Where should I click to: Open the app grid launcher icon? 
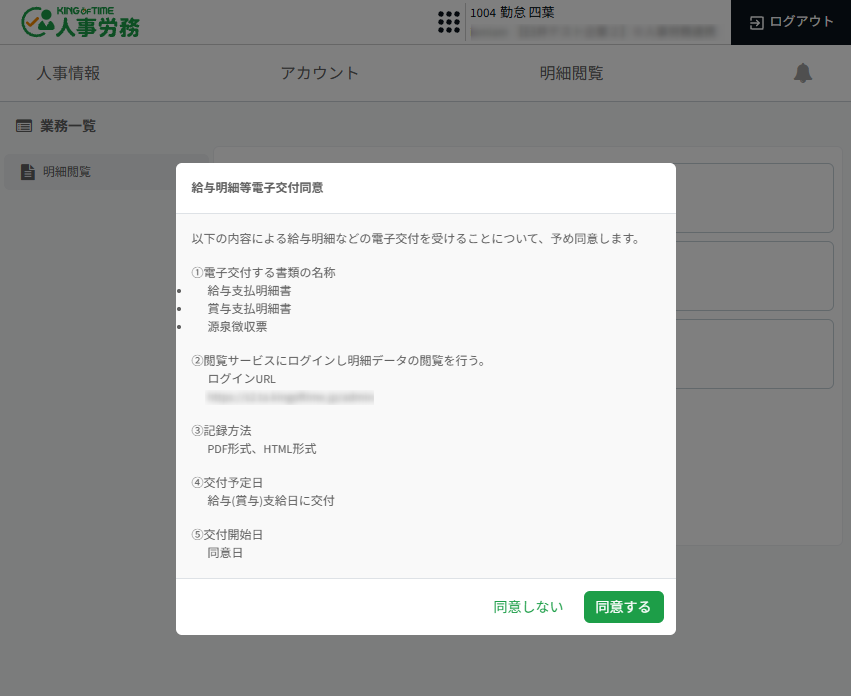(x=449, y=22)
